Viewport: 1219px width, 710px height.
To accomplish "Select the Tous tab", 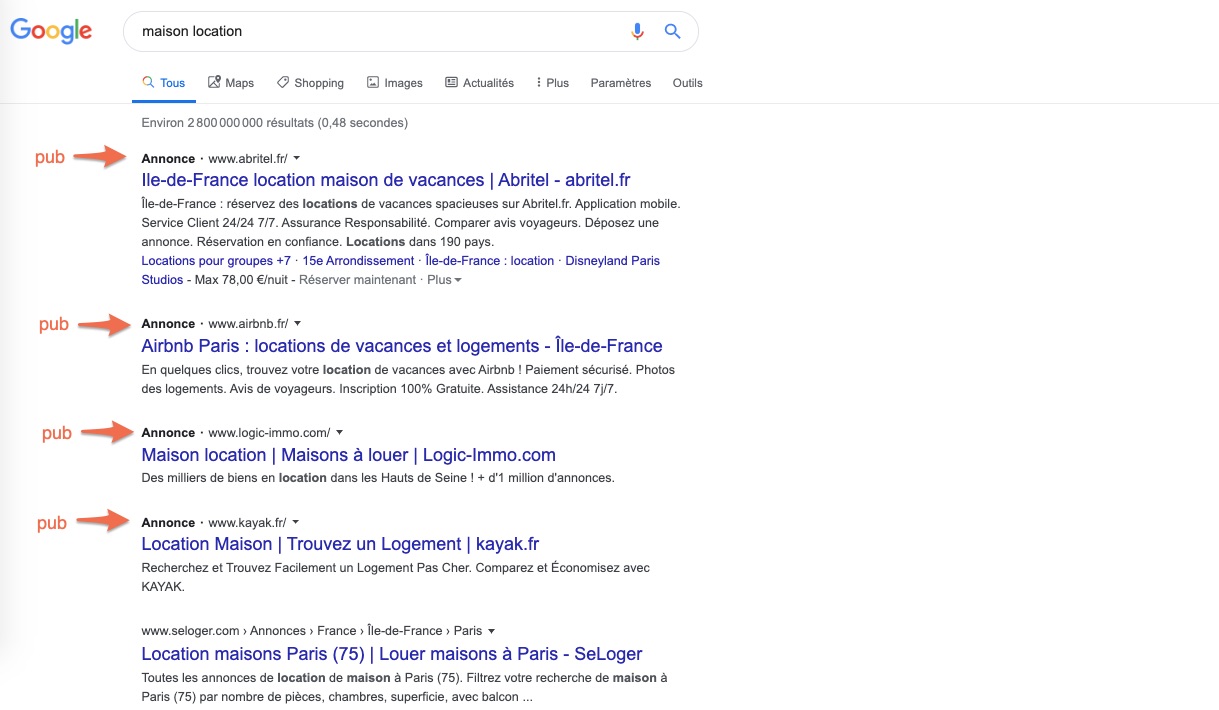I will click(164, 83).
